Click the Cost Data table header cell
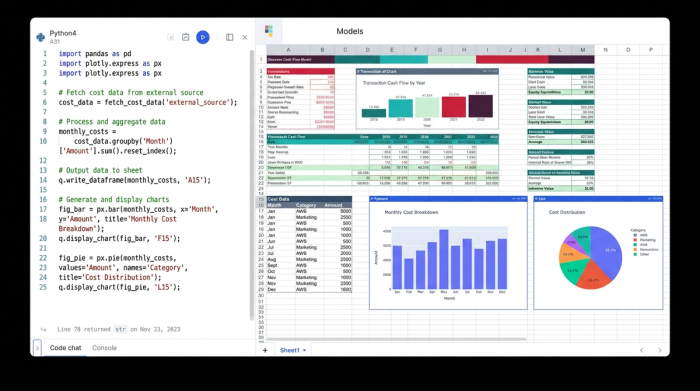700x391 pixels. click(x=309, y=199)
